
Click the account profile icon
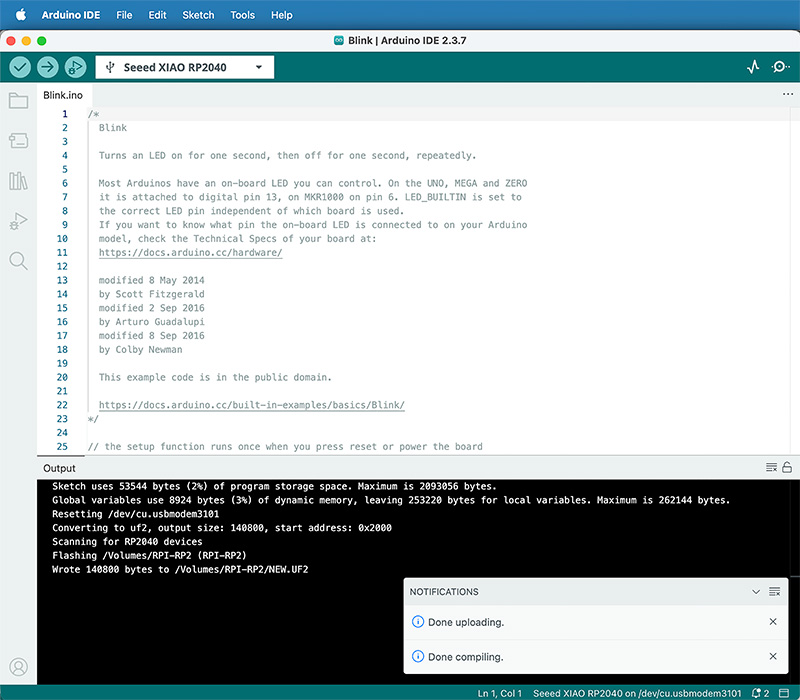point(18,667)
